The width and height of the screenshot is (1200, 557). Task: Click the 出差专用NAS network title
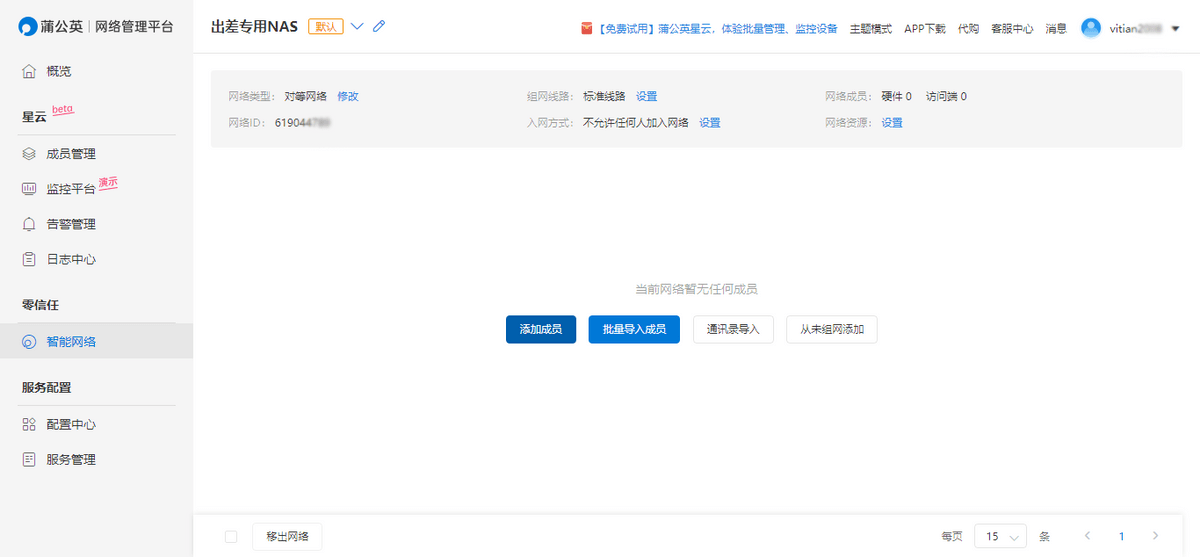coord(254,27)
